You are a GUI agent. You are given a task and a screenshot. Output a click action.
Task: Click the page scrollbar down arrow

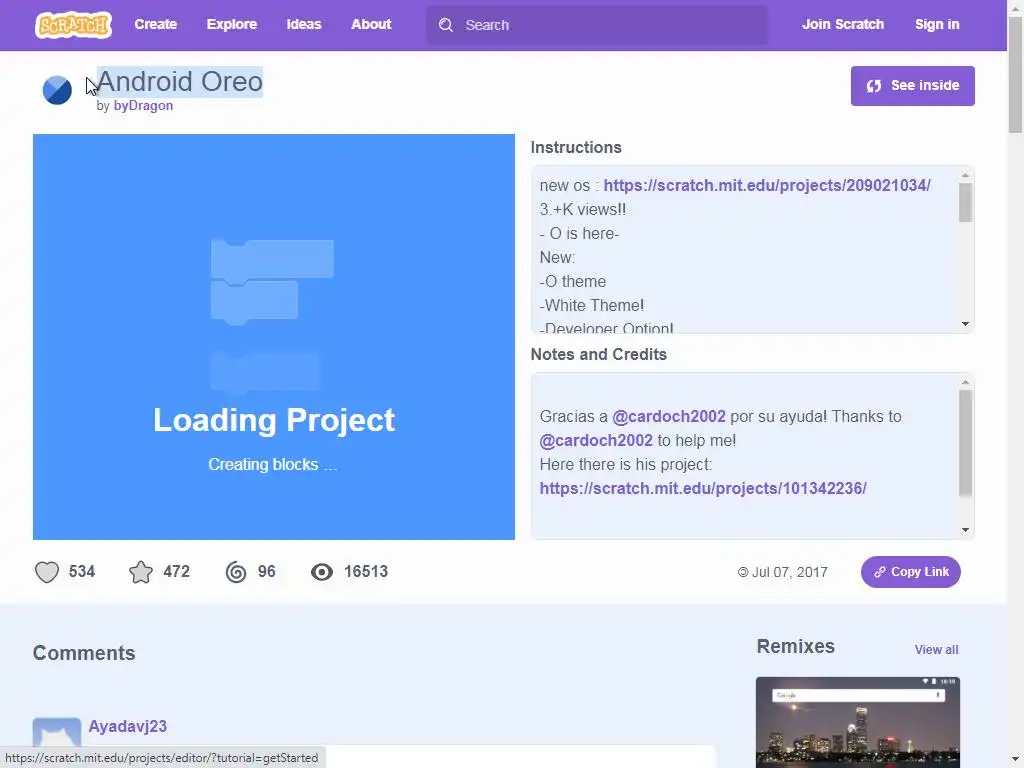pos(1015,760)
